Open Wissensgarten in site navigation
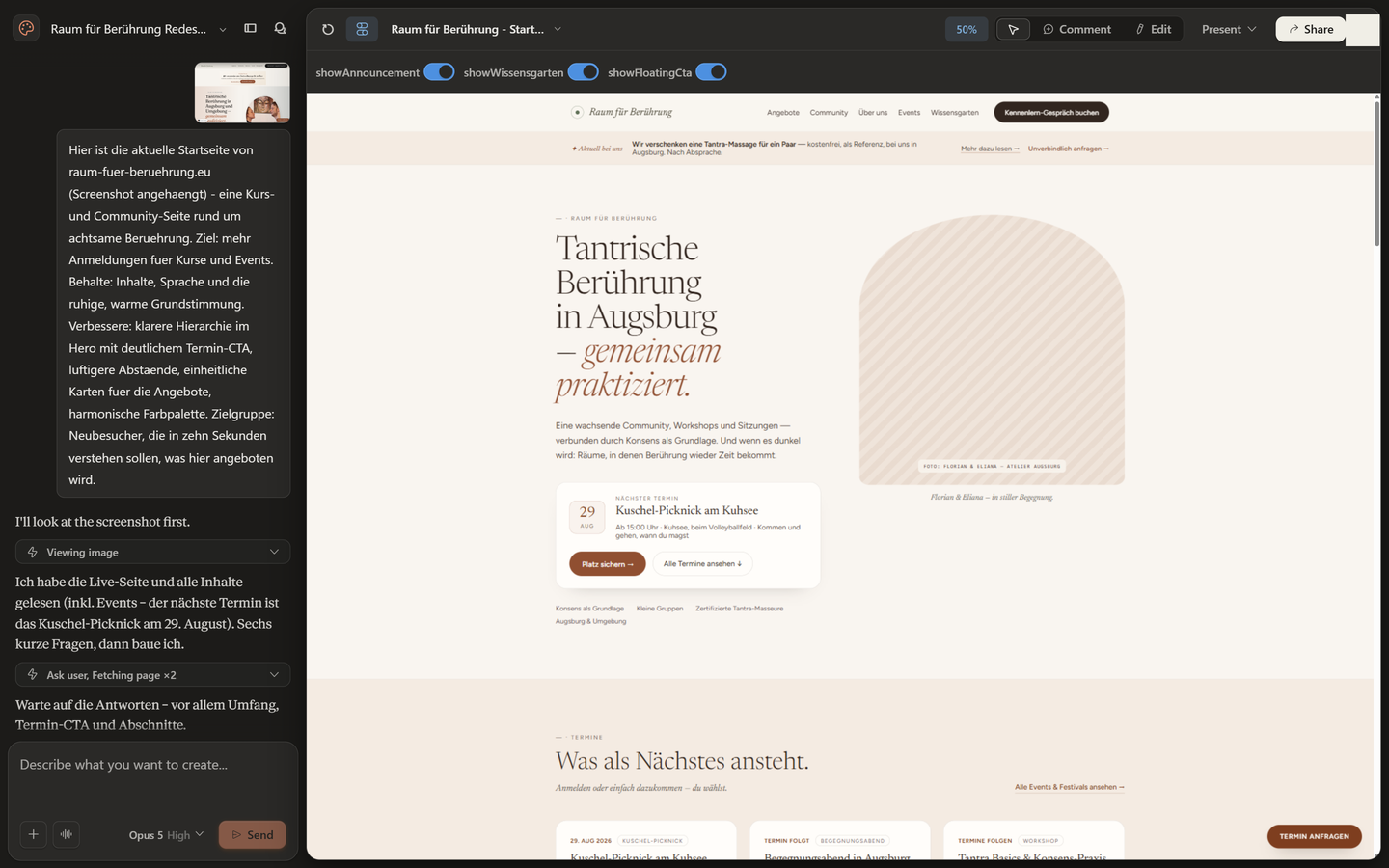The height and width of the screenshot is (868, 1389). (954, 113)
